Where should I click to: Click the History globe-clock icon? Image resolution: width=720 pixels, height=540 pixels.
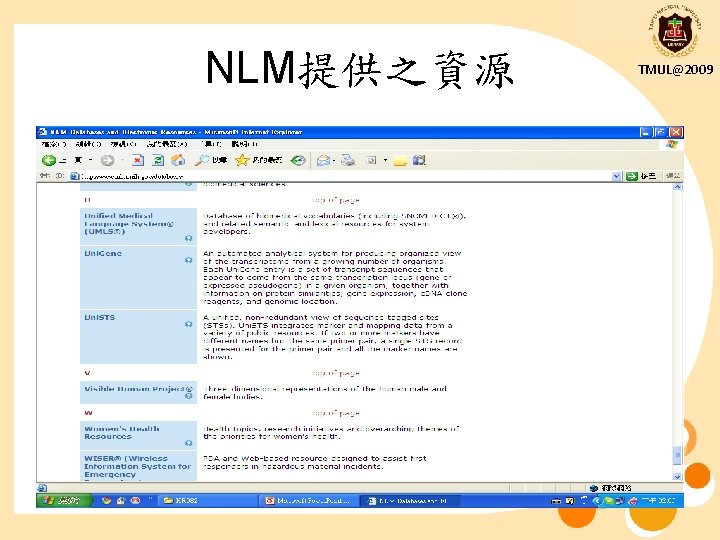pos(298,160)
